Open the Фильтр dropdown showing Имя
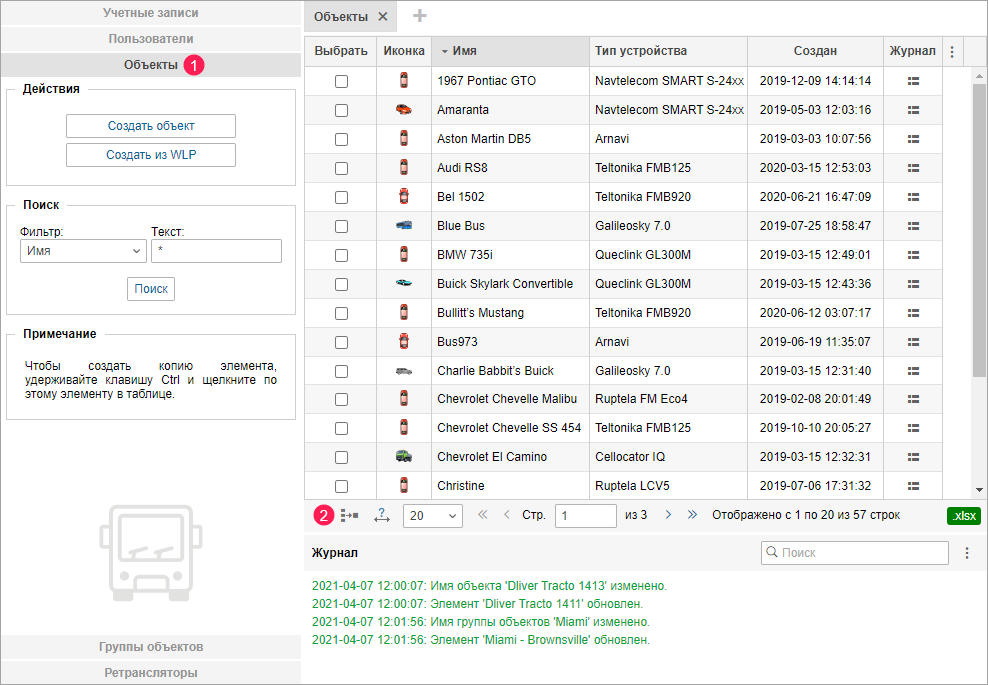 coord(83,251)
